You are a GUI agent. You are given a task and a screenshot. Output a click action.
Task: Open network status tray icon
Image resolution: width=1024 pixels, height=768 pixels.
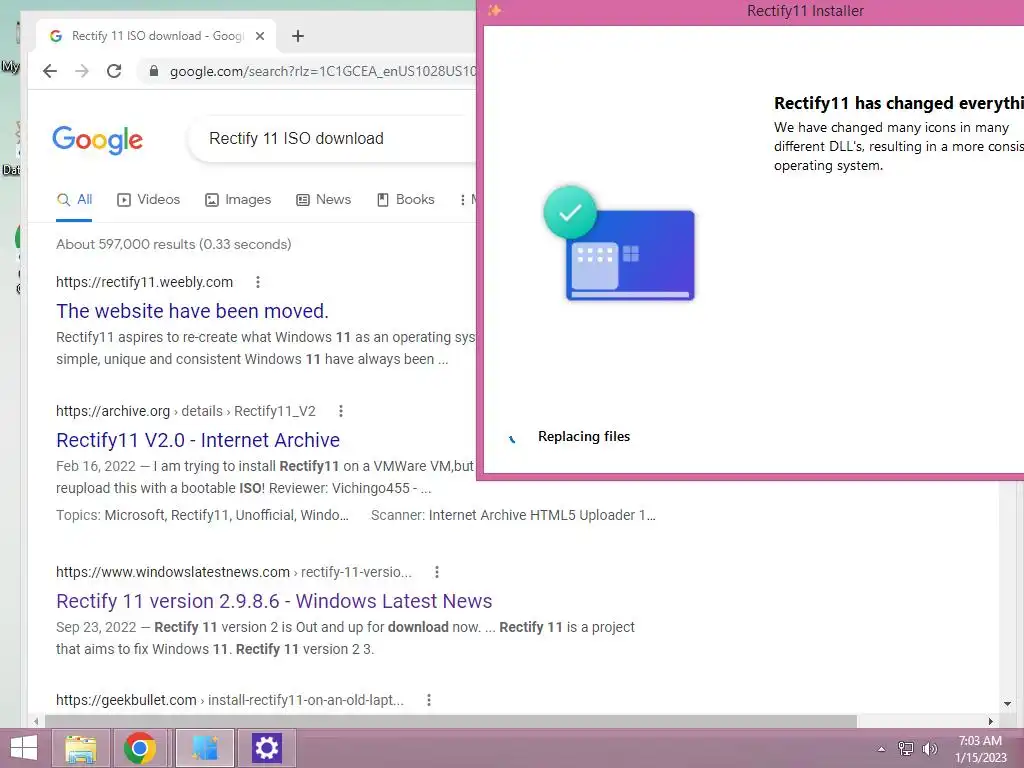click(x=906, y=749)
